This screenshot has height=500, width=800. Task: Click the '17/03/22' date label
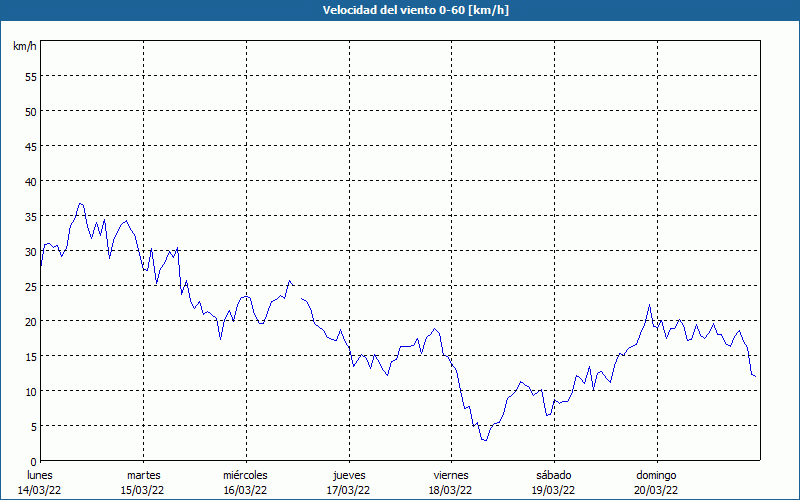pyautogui.click(x=348, y=490)
